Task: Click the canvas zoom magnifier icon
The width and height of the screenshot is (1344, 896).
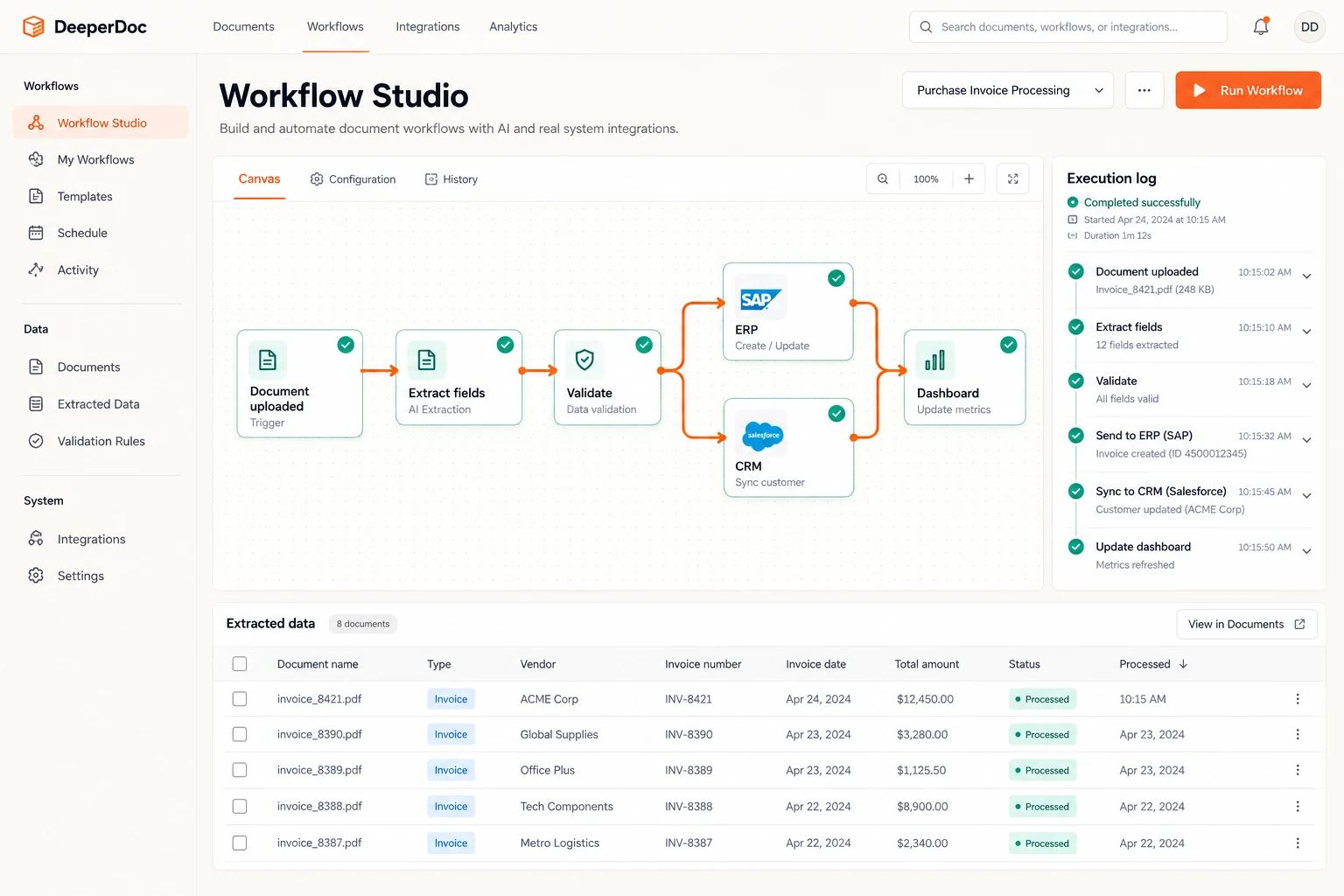Action: coord(883,179)
